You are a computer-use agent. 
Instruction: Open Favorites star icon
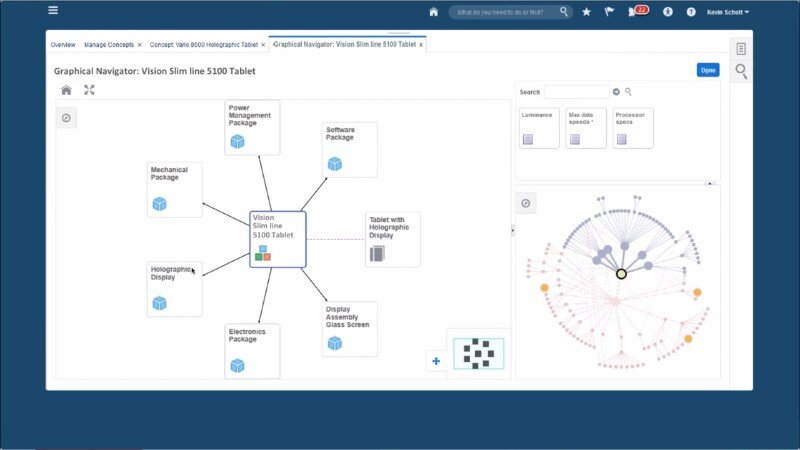(586, 12)
